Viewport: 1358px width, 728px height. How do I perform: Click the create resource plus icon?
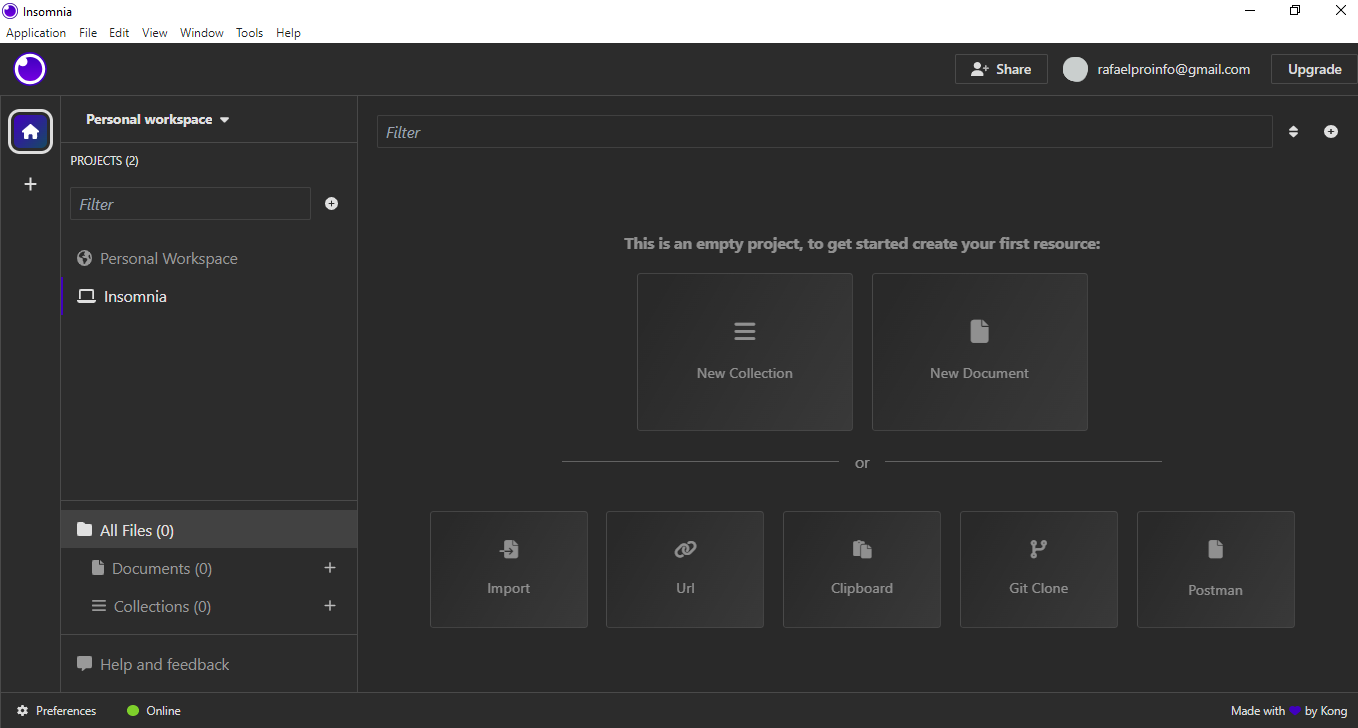1331,132
